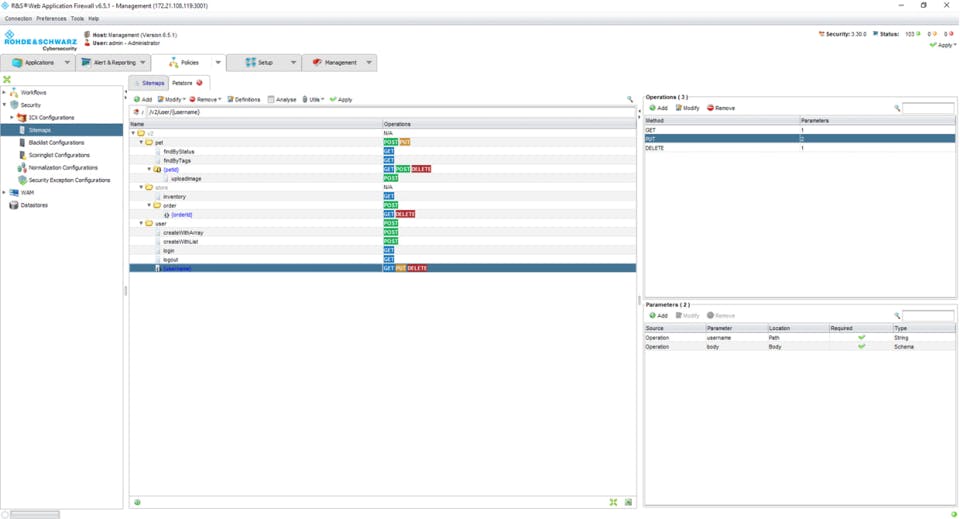
Task: Open the Utils dropdown in toolbar
Action: (313, 99)
